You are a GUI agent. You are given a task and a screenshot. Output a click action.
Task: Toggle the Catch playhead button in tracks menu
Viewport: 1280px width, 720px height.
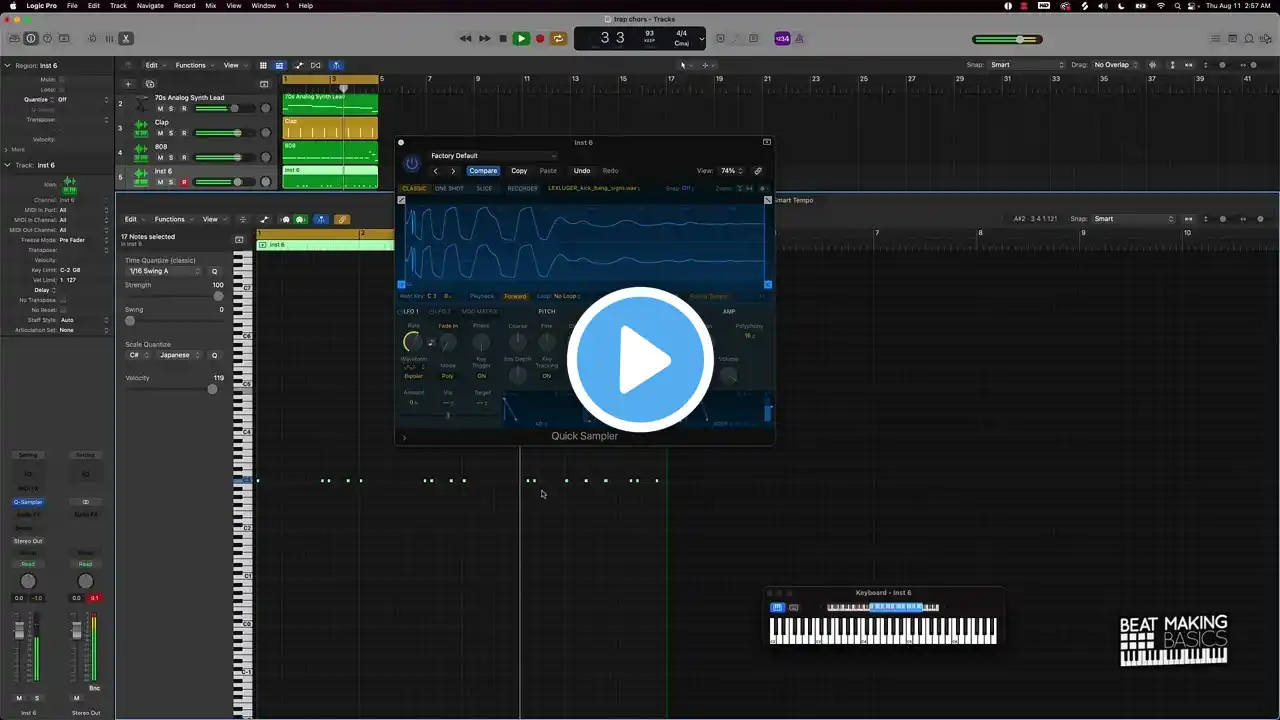click(336, 65)
